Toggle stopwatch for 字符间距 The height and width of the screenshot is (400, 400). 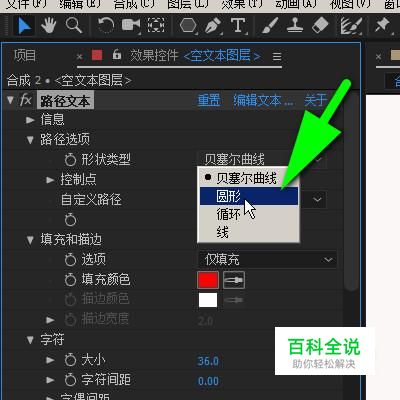[x=70, y=380]
